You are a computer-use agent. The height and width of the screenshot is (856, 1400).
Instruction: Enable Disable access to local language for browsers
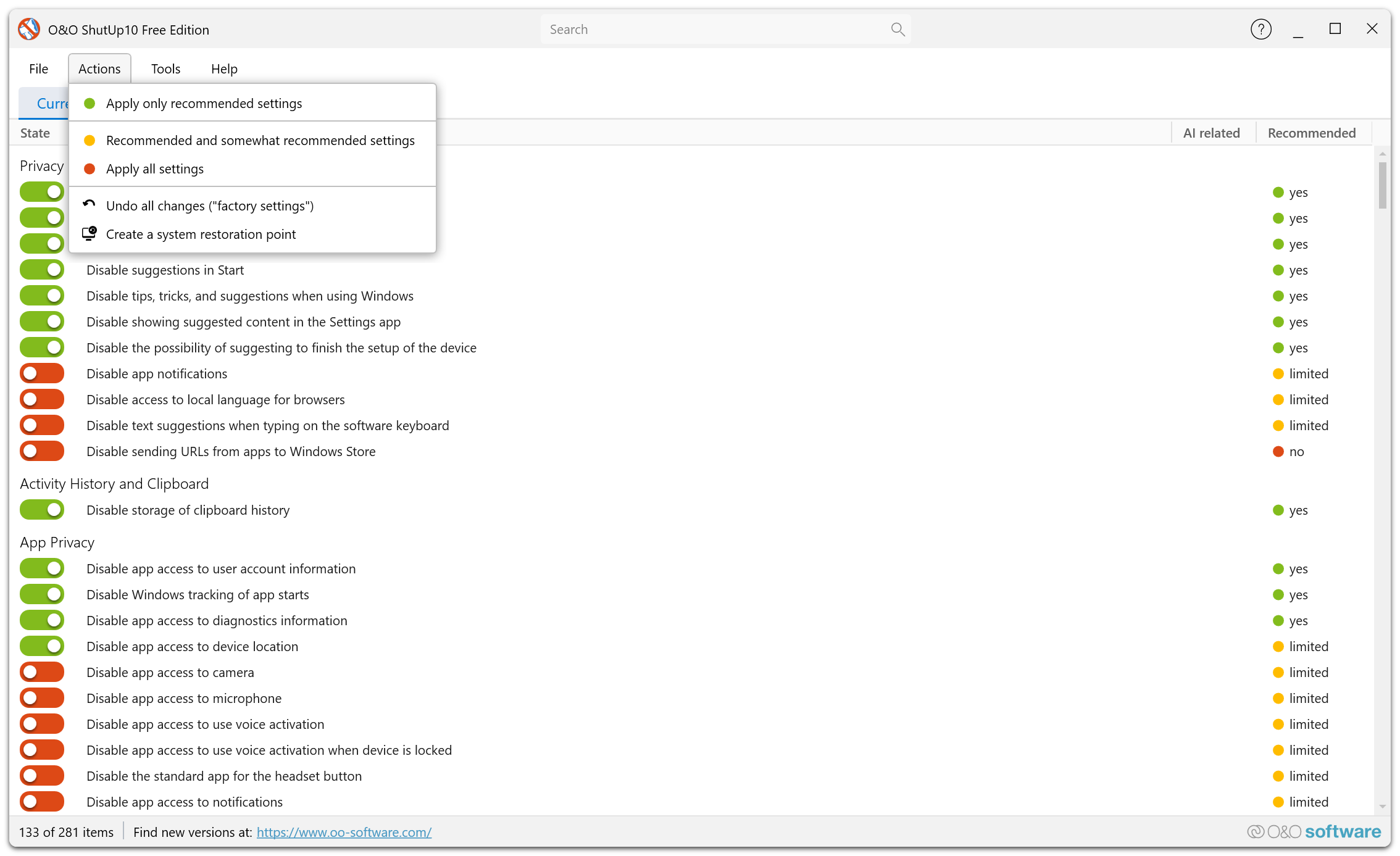pos(42,399)
